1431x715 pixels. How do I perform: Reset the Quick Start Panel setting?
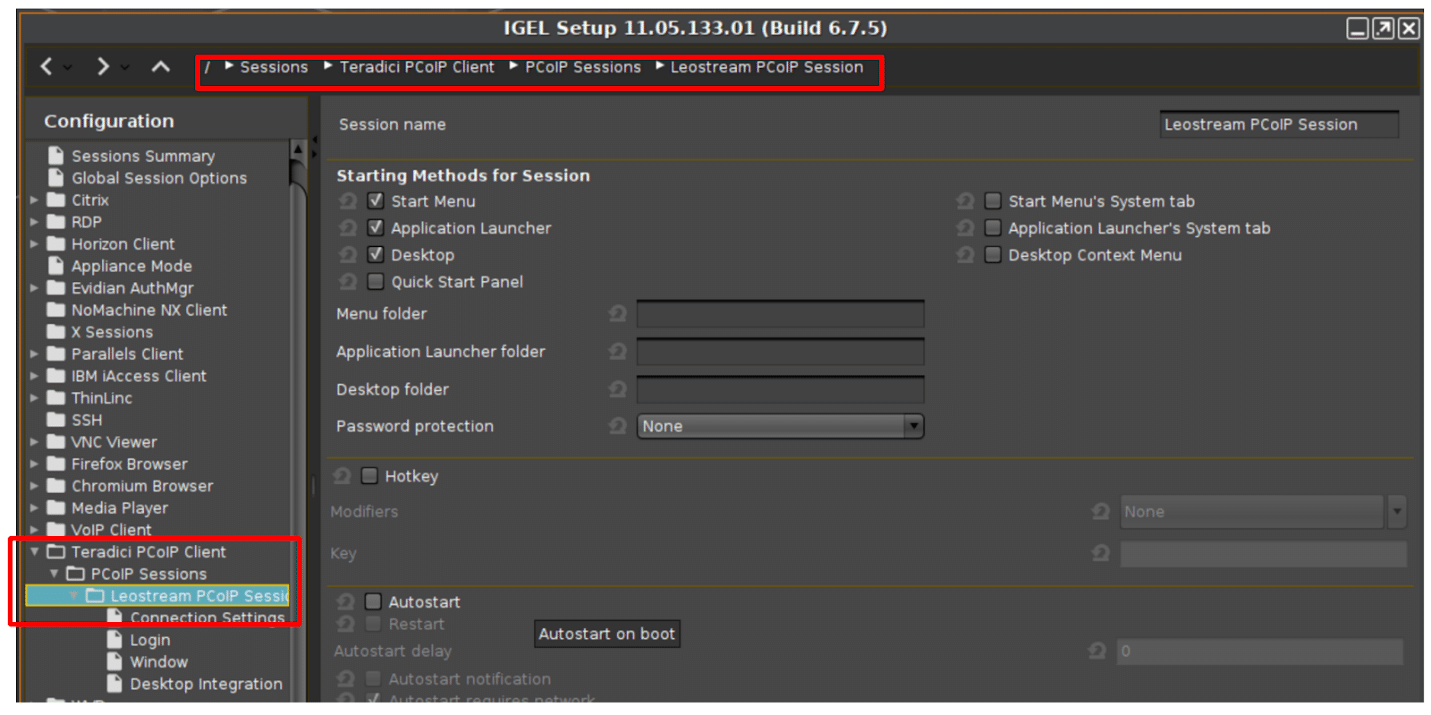pos(348,282)
